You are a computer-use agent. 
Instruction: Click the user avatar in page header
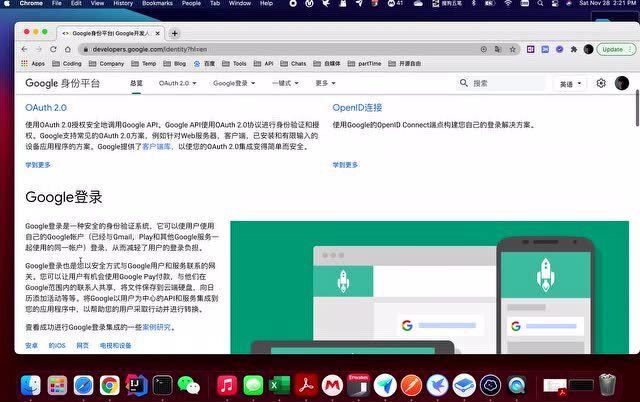[x=622, y=84]
